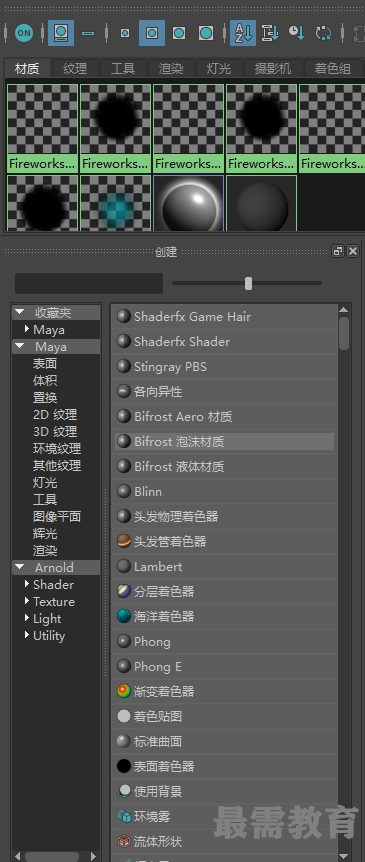Select the dark grey sphere swatch
Viewport: 365px width, 862px height.
click(262, 203)
